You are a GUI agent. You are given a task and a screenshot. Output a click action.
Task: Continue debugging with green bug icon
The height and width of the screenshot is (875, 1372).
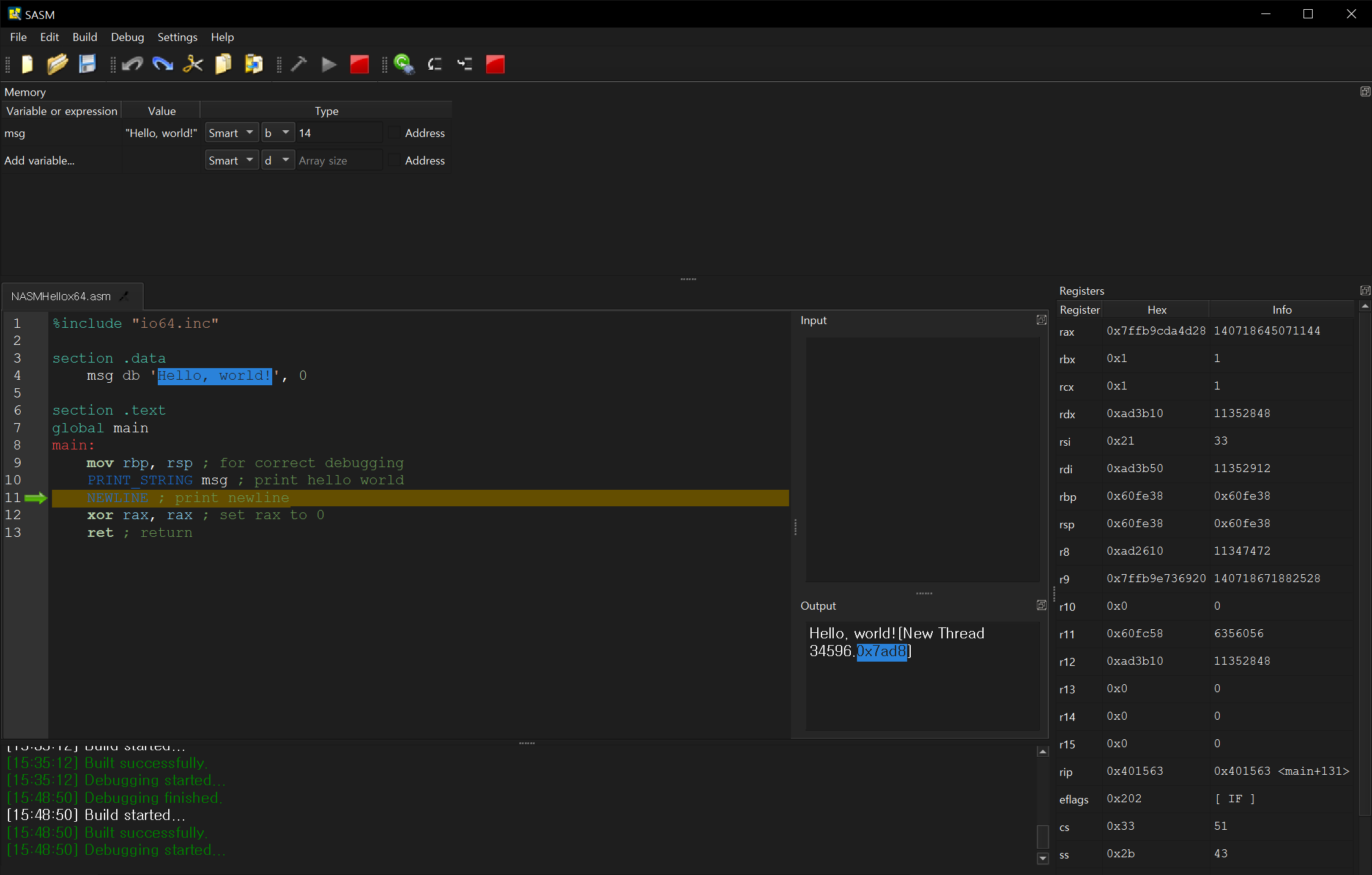click(404, 64)
